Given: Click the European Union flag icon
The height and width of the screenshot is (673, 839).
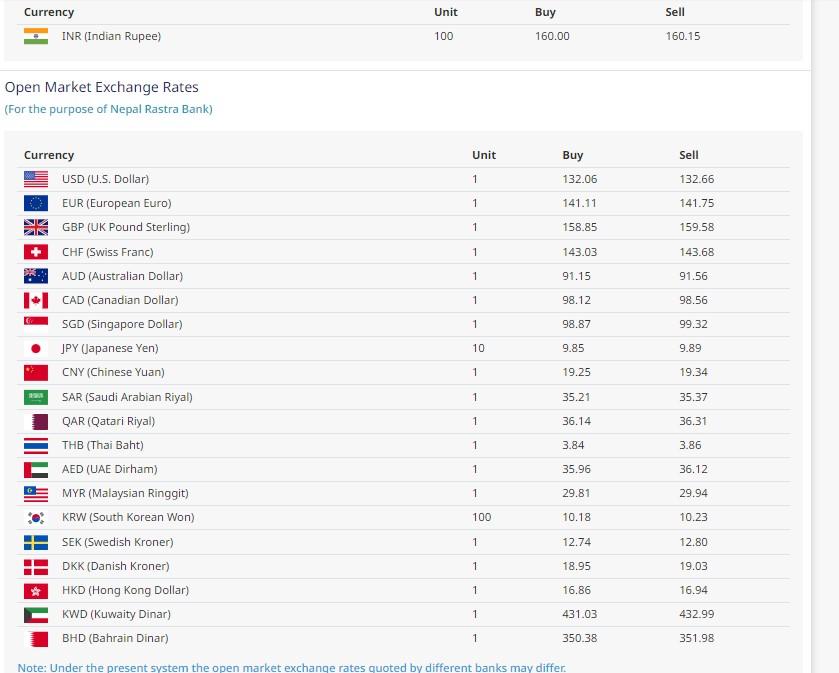Looking at the screenshot, I should (36, 203).
